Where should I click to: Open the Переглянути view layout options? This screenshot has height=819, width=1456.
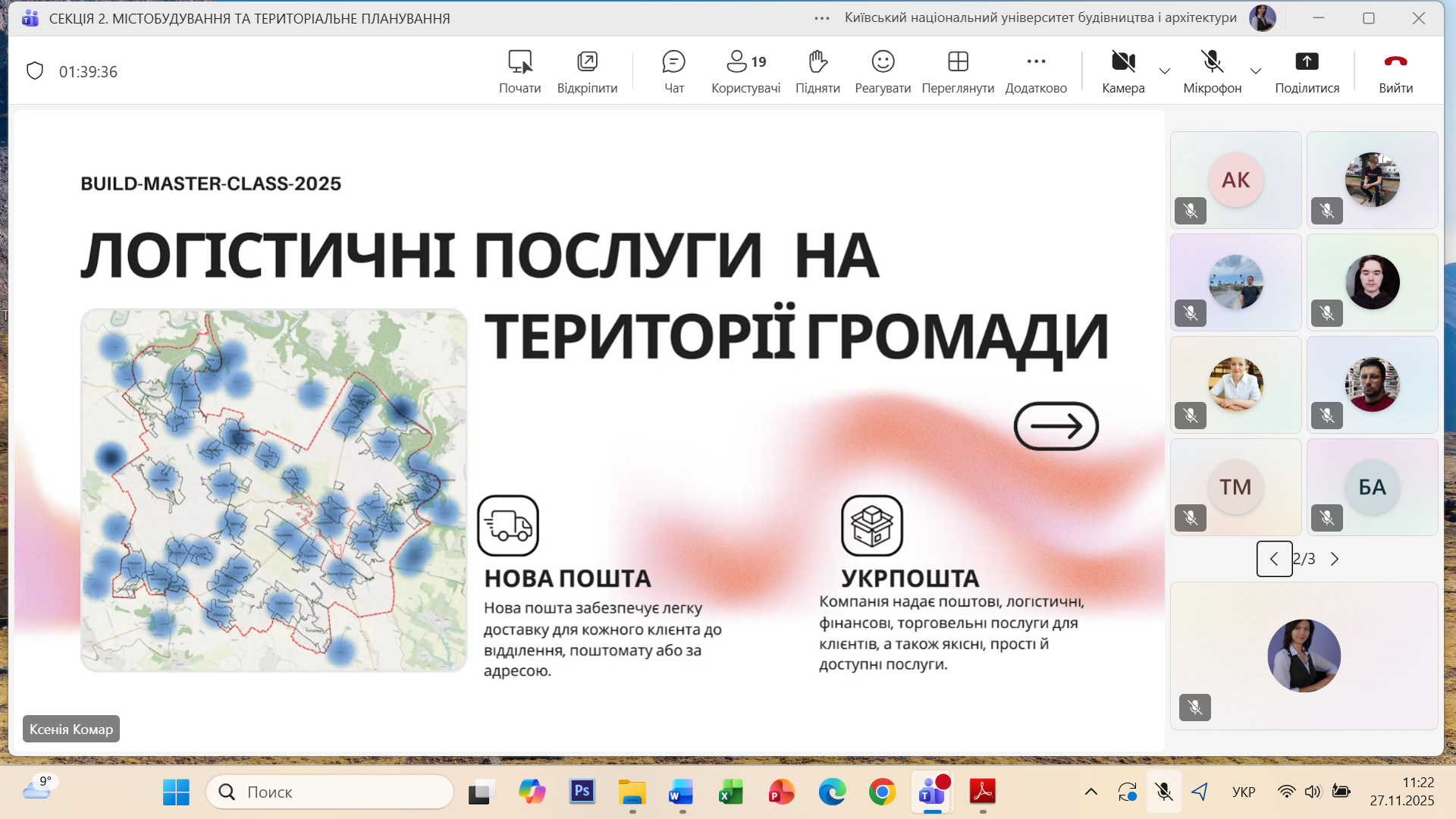[x=958, y=71]
